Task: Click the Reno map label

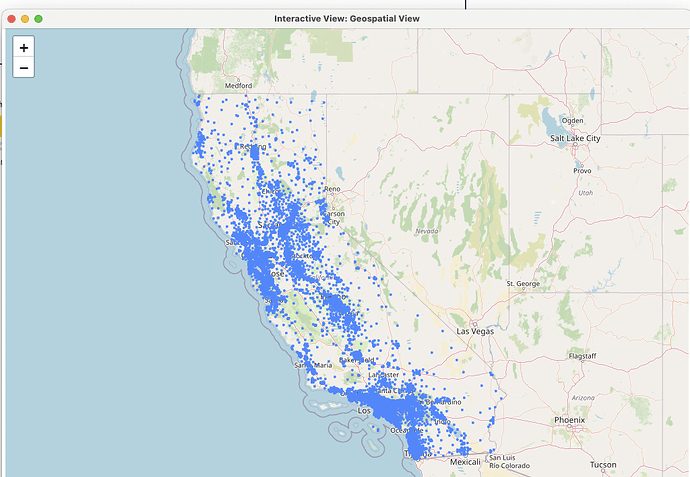Action: [x=332, y=188]
